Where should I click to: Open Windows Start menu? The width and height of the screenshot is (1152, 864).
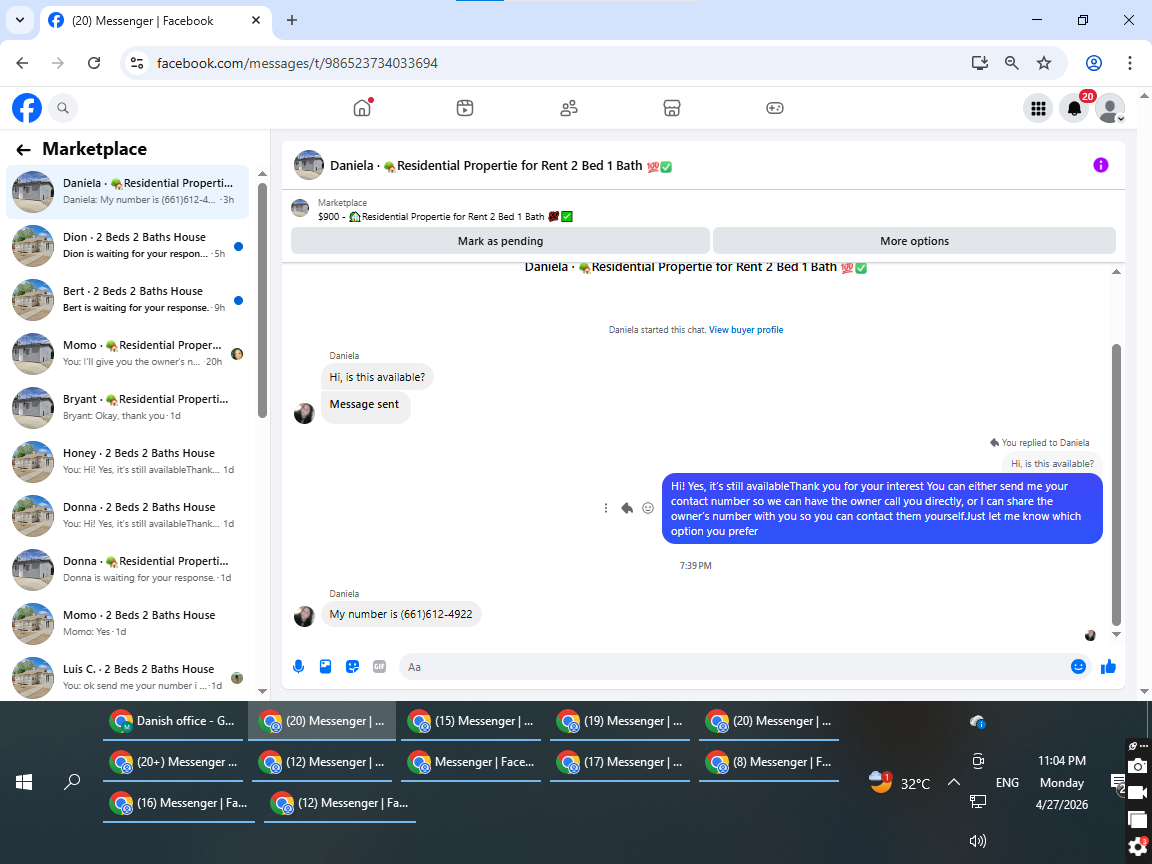(x=24, y=782)
